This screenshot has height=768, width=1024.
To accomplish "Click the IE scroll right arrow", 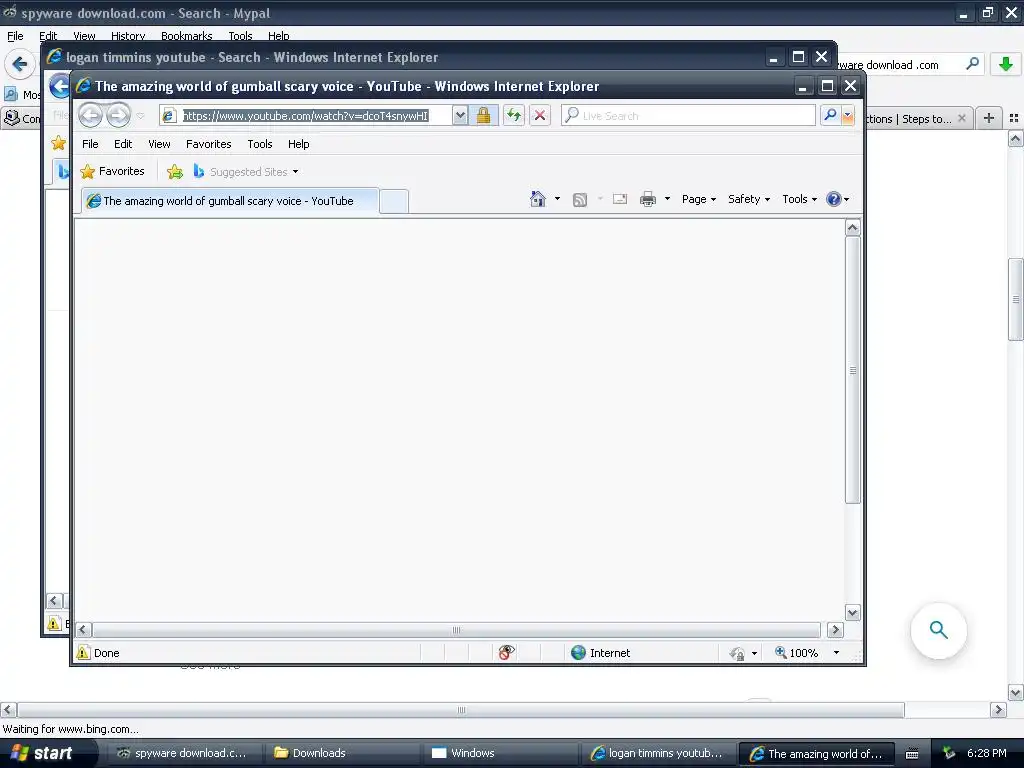I will pos(835,630).
